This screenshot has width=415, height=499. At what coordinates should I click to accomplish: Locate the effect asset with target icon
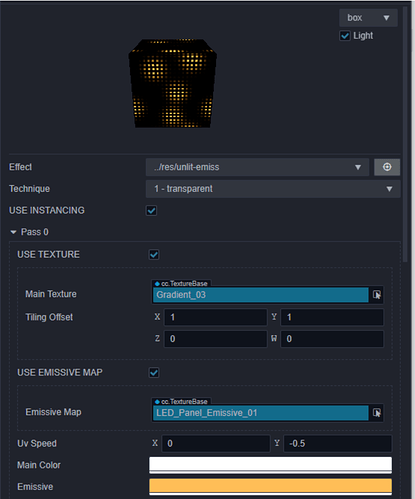click(387, 167)
